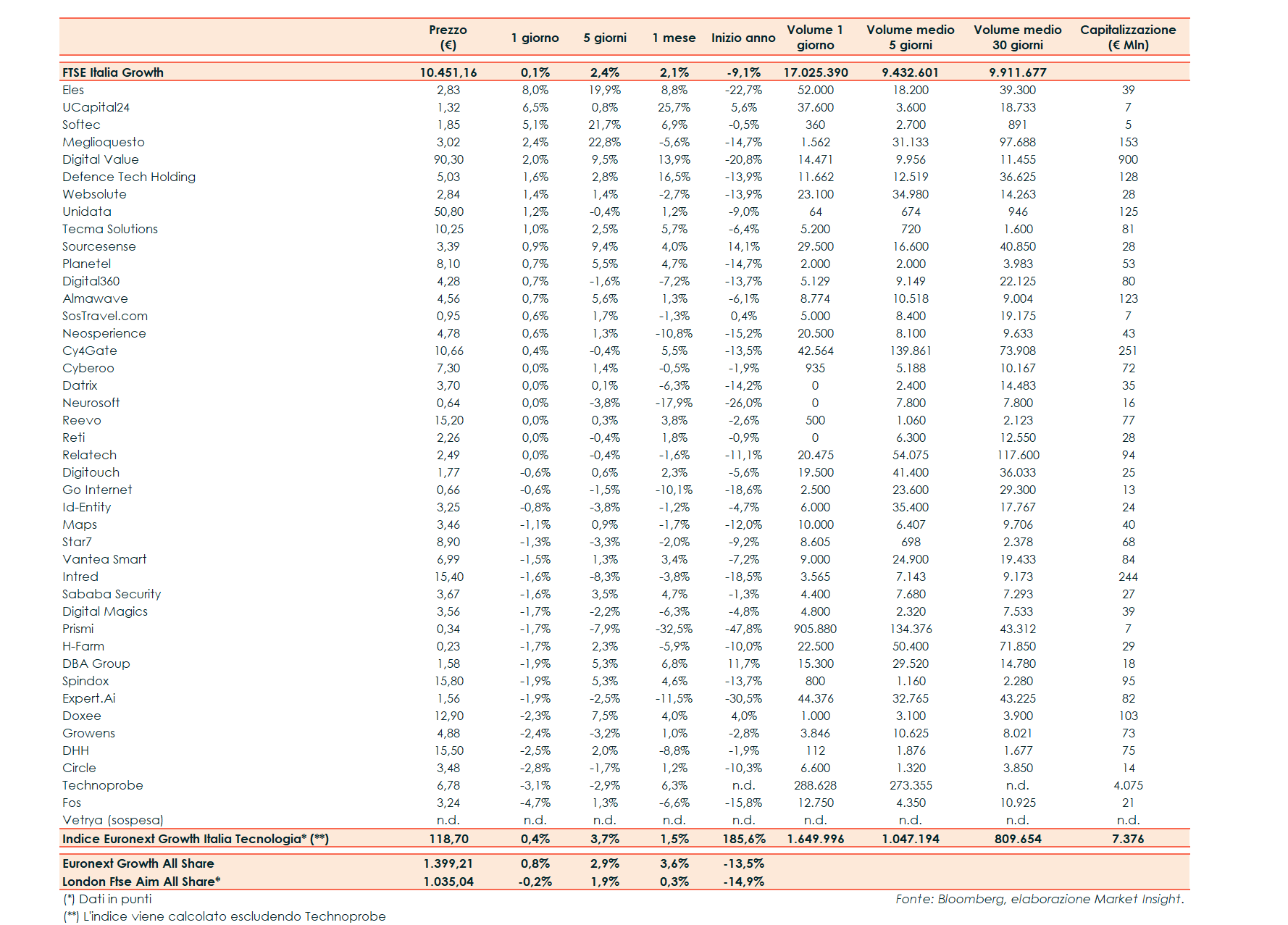The image size is (1288, 925).
Task: Select the "Eles" company name
Action: point(73,90)
